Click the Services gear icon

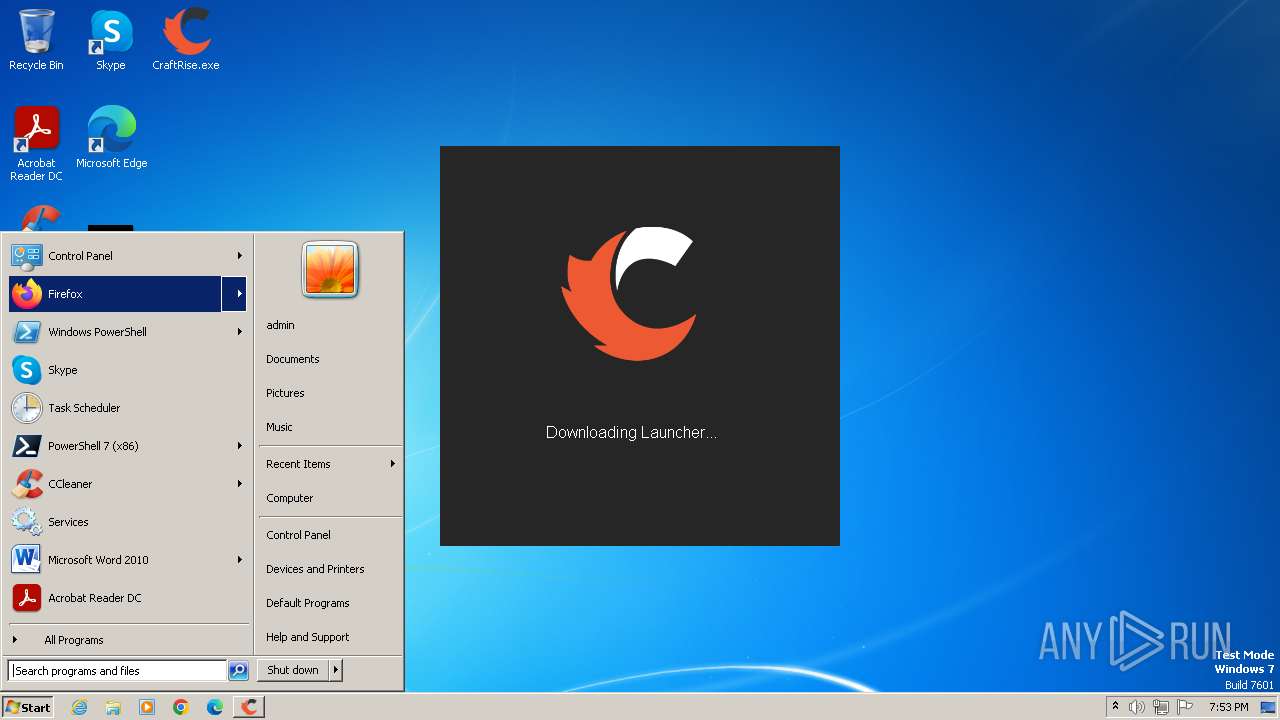coord(27,522)
